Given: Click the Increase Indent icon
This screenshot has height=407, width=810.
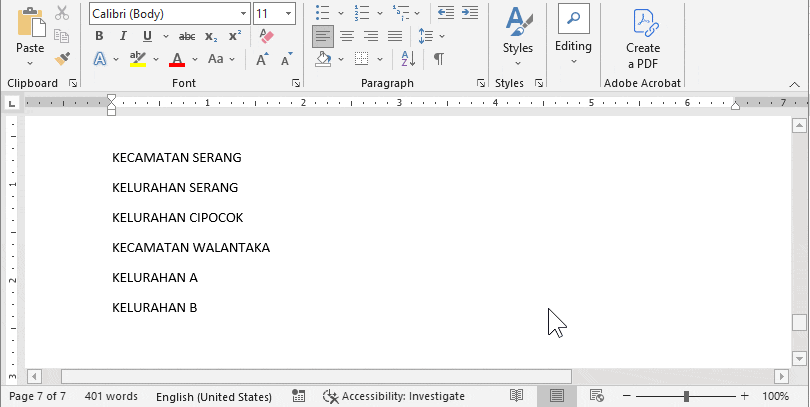Looking at the screenshot, I should click(x=470, y=12).
